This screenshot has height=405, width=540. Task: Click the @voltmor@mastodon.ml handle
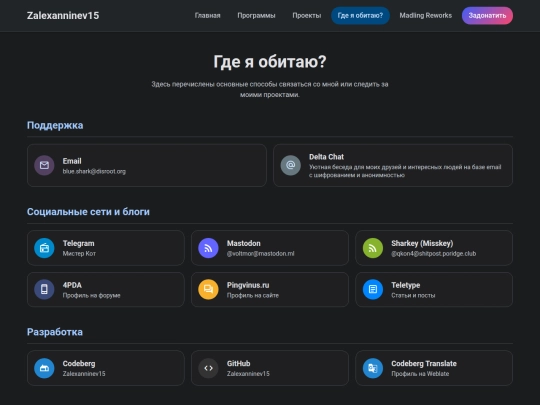[260, 253]
